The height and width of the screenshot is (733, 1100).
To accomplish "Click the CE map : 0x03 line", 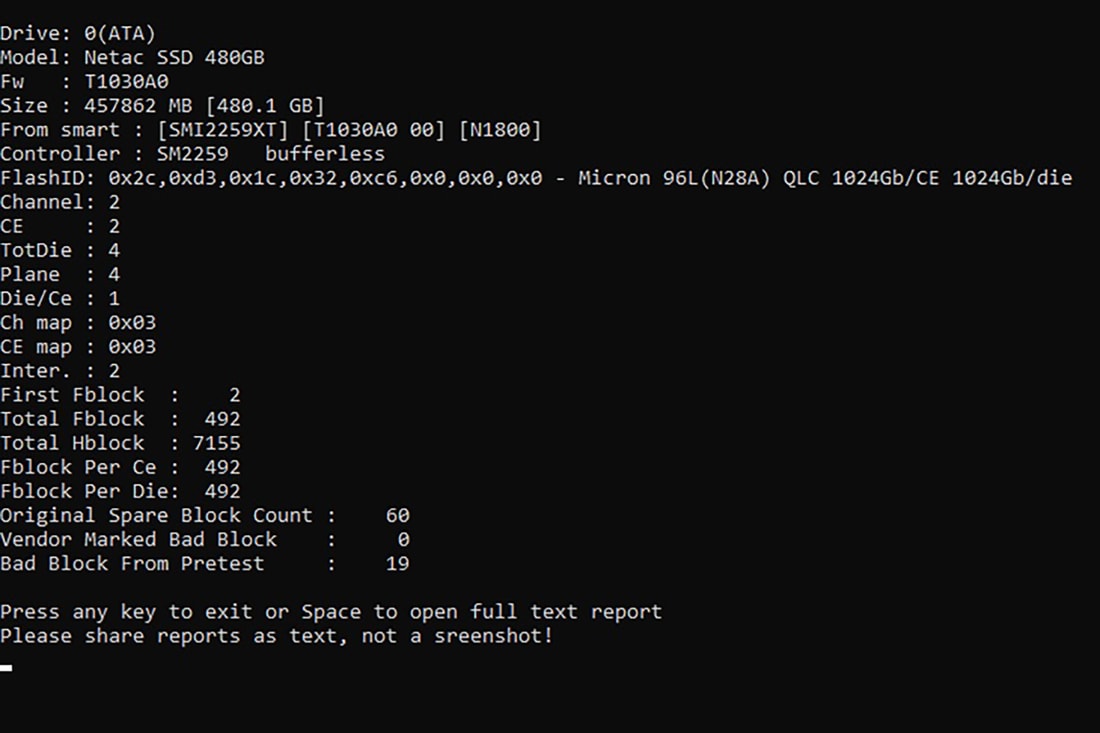I will (x=78, y=347).
